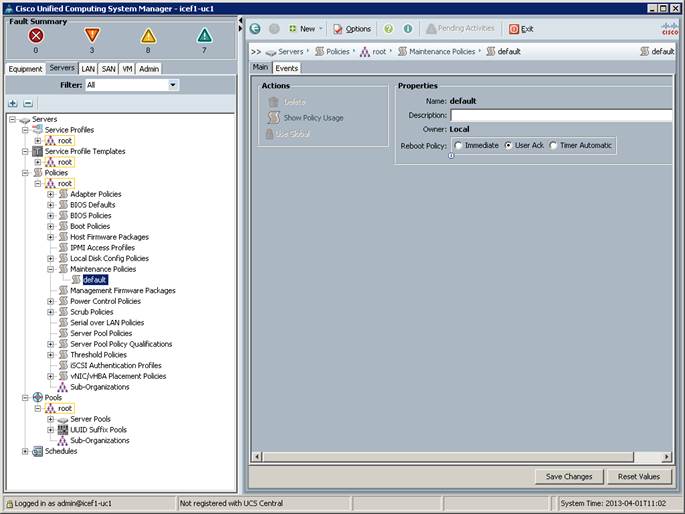Click the Service Profiles icon

point(38,130)
